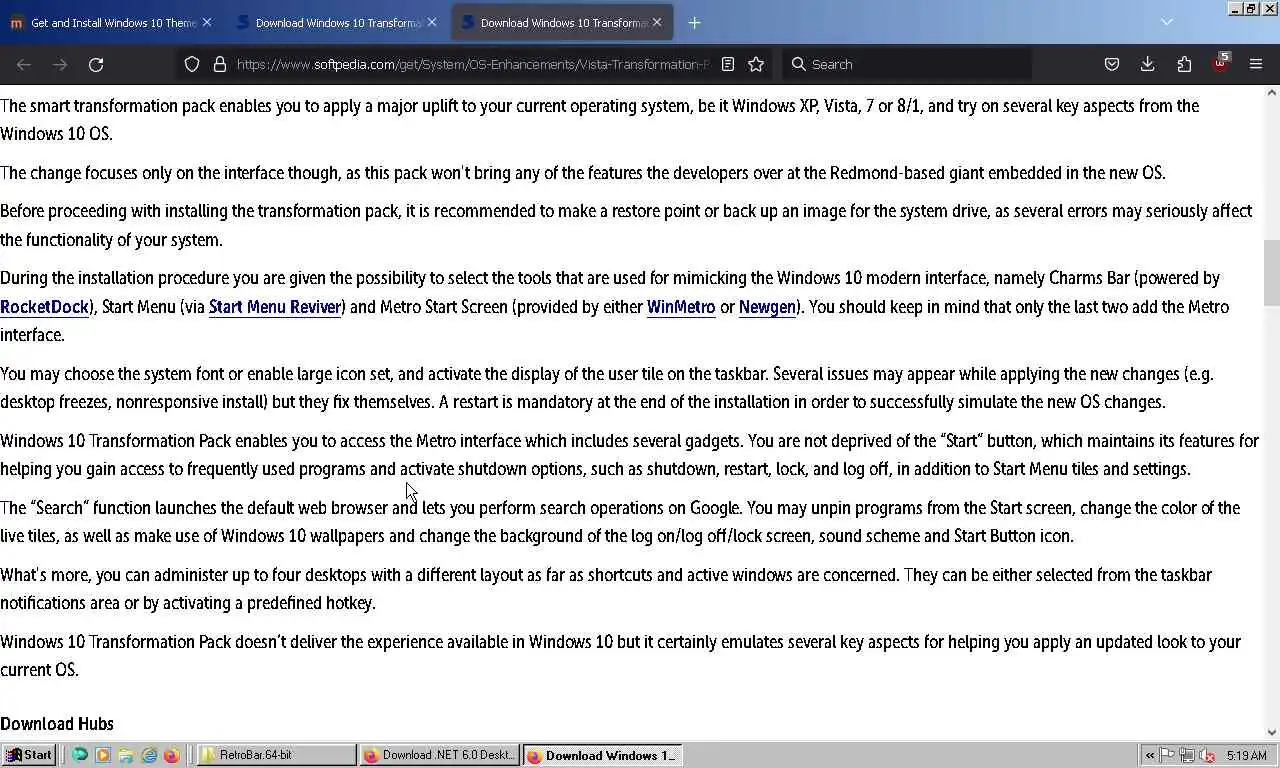Bookmark this page with the star
Image resolution: width=1280 pixels, height=768 pixels.
756,64
